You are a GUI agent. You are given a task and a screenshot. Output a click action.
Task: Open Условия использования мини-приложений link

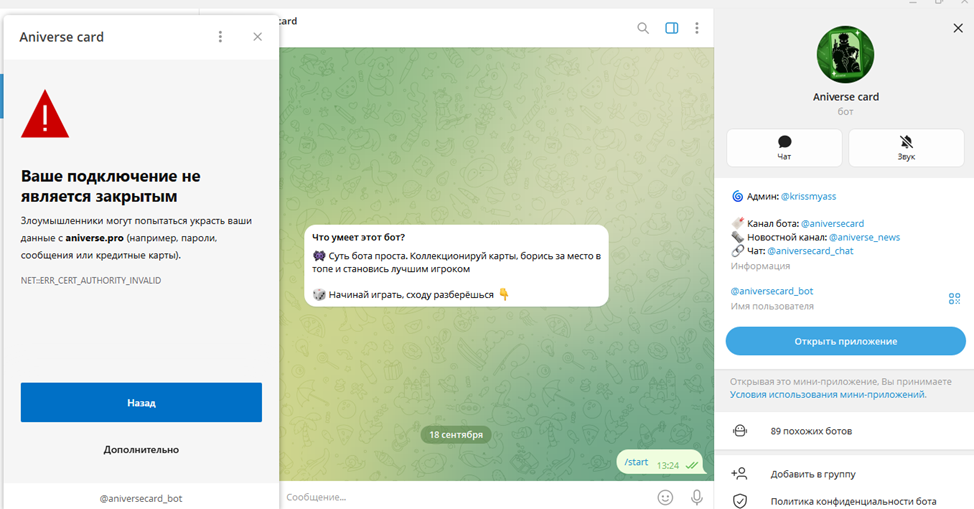[828, 395]
